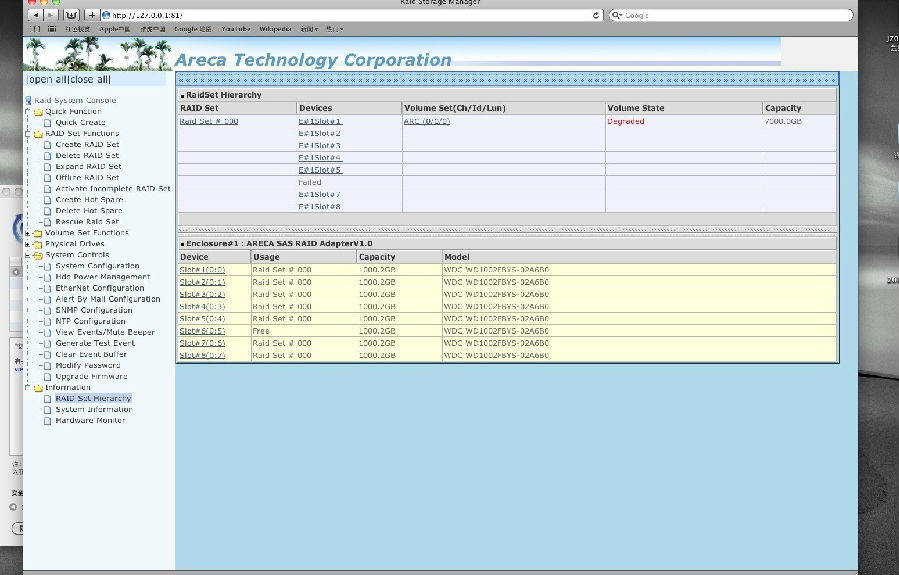
Task: Open the ARC volume set link
Action: tap(427, 122)
